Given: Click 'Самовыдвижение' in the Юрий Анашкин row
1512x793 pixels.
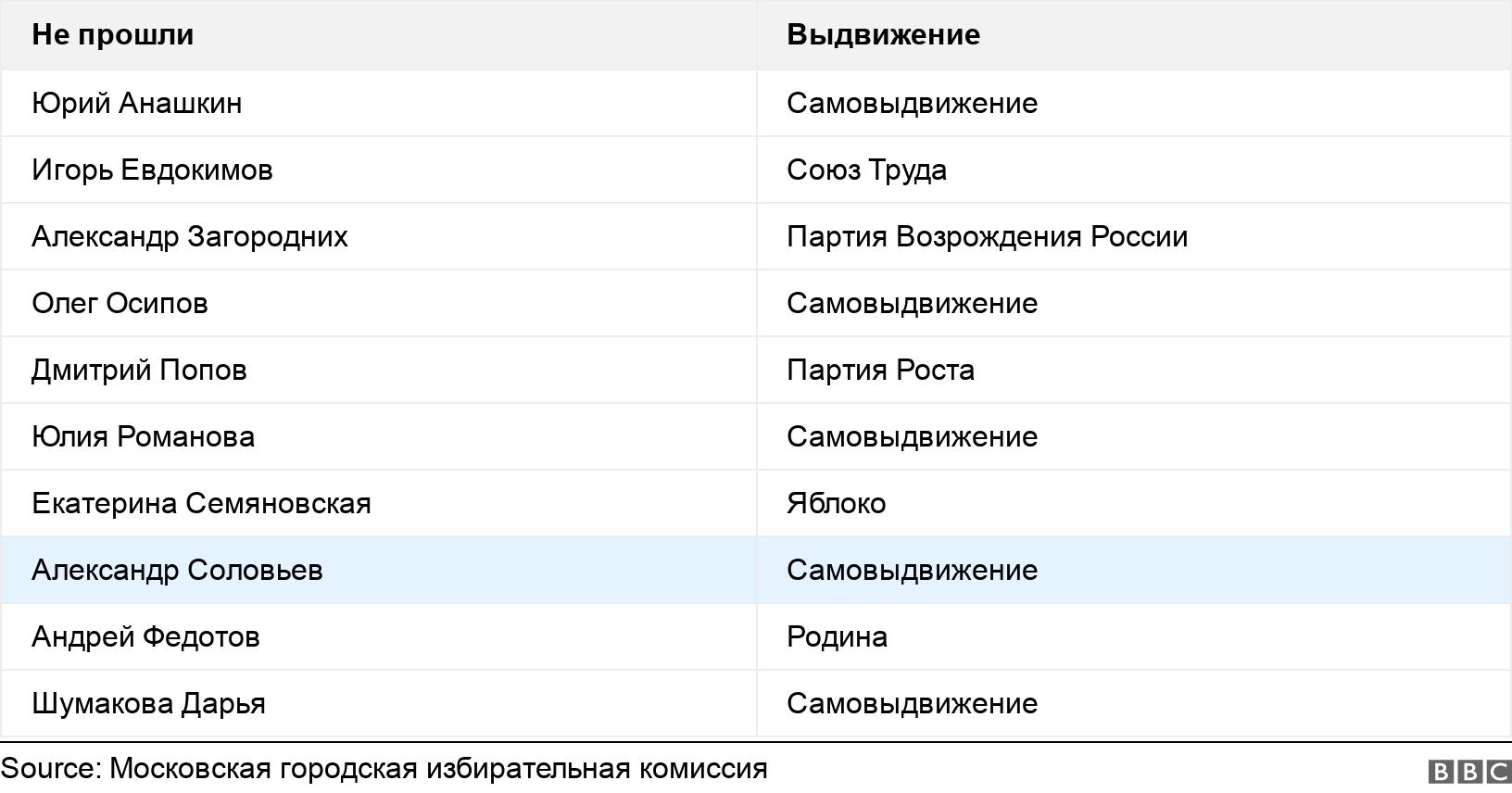Looking at the screenshot, I should (912, 103).
